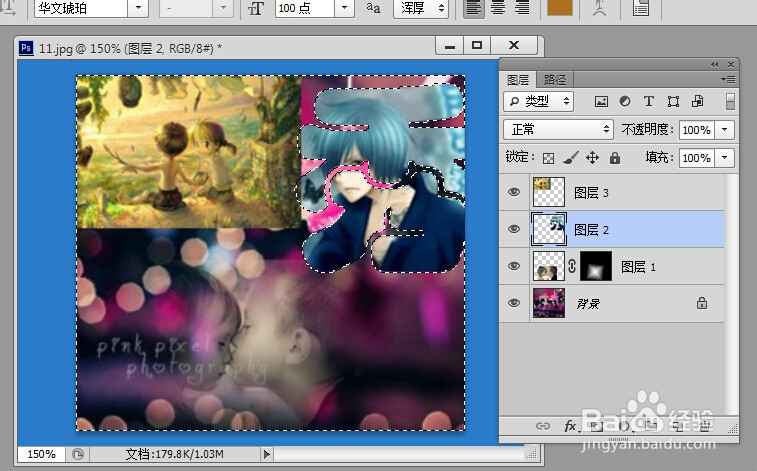Open 不透明度 opacity slider dropdown
The width and height of the screenshot is (757, 471).
[x=724, y=130]
